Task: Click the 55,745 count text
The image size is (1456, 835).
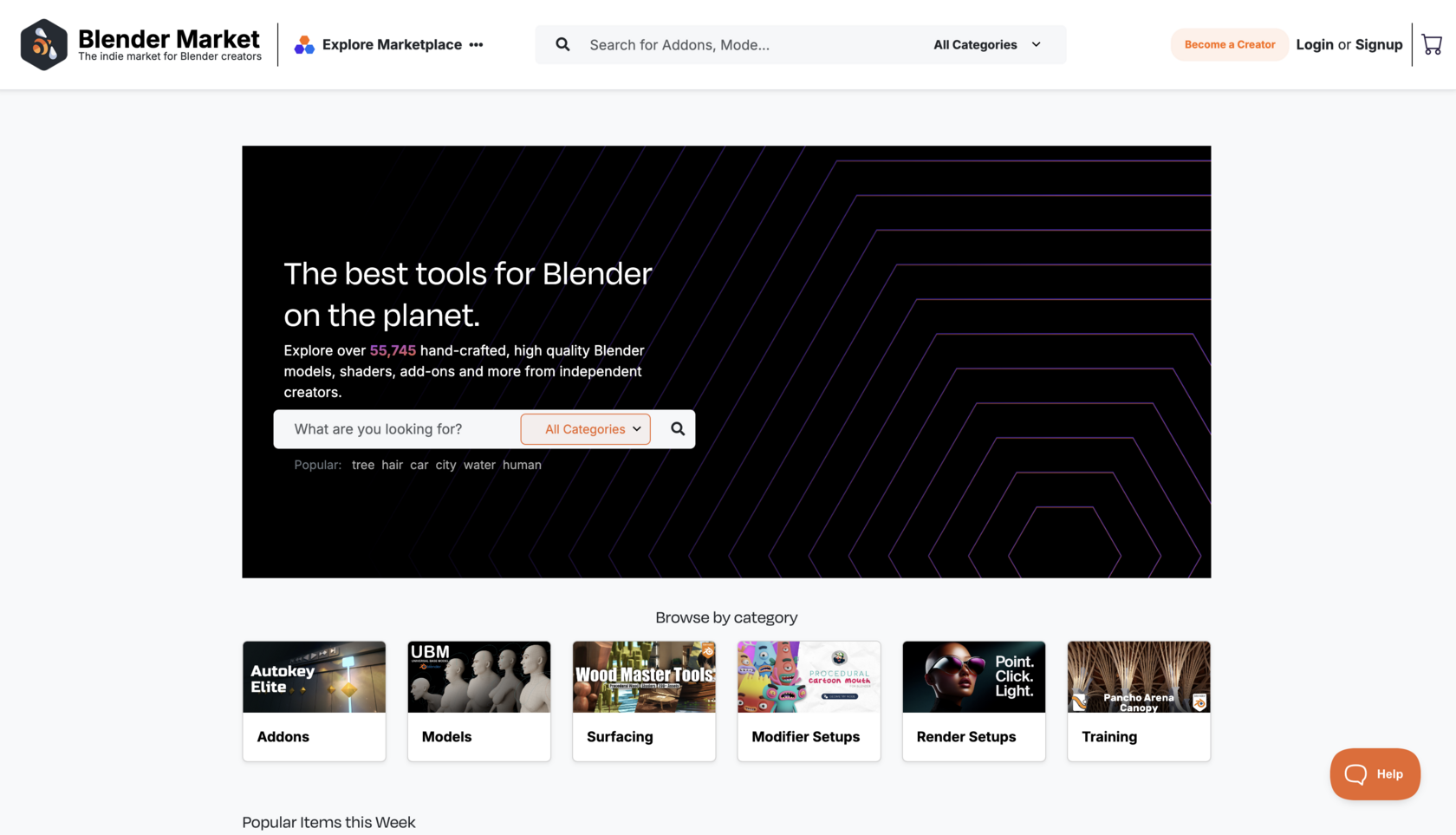Action: tap(393, 351)
